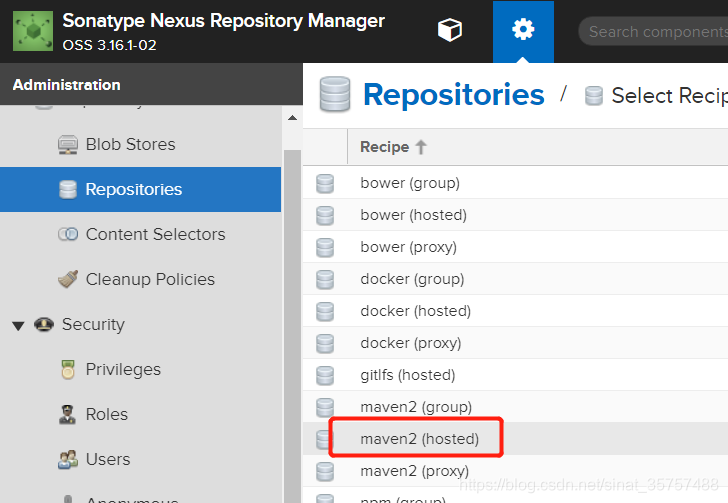728x503 pixels.
Task: Click icon beside maven2 (proxy)
Action: 325,472
